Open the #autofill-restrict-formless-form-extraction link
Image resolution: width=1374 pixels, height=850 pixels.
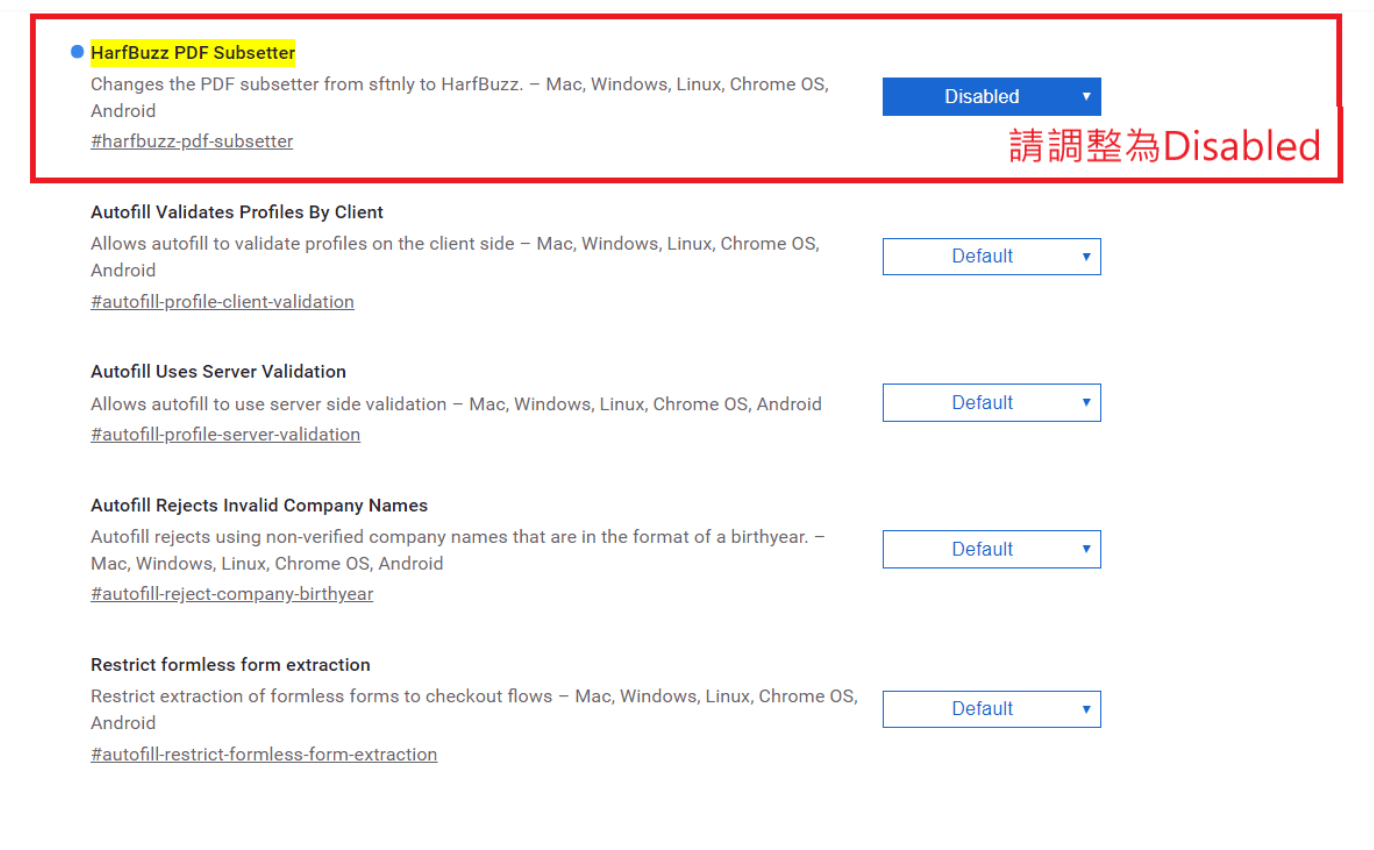264,754
